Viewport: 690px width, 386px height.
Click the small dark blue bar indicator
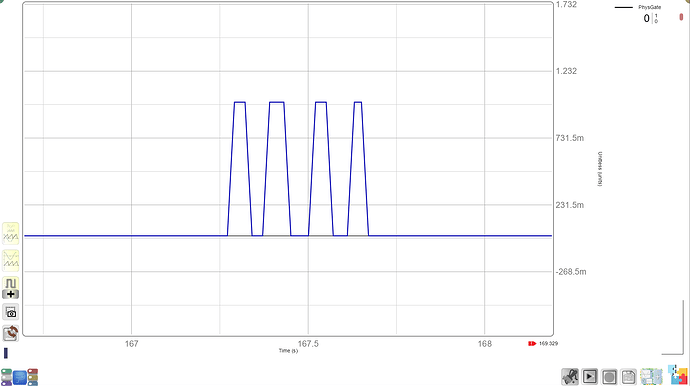(x=6, y=353)
